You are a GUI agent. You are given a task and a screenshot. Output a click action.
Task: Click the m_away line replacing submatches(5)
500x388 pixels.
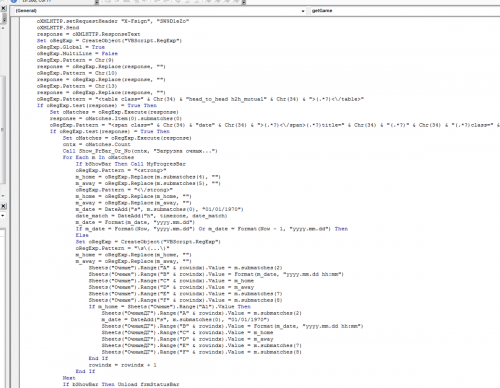tap(148, 183)
